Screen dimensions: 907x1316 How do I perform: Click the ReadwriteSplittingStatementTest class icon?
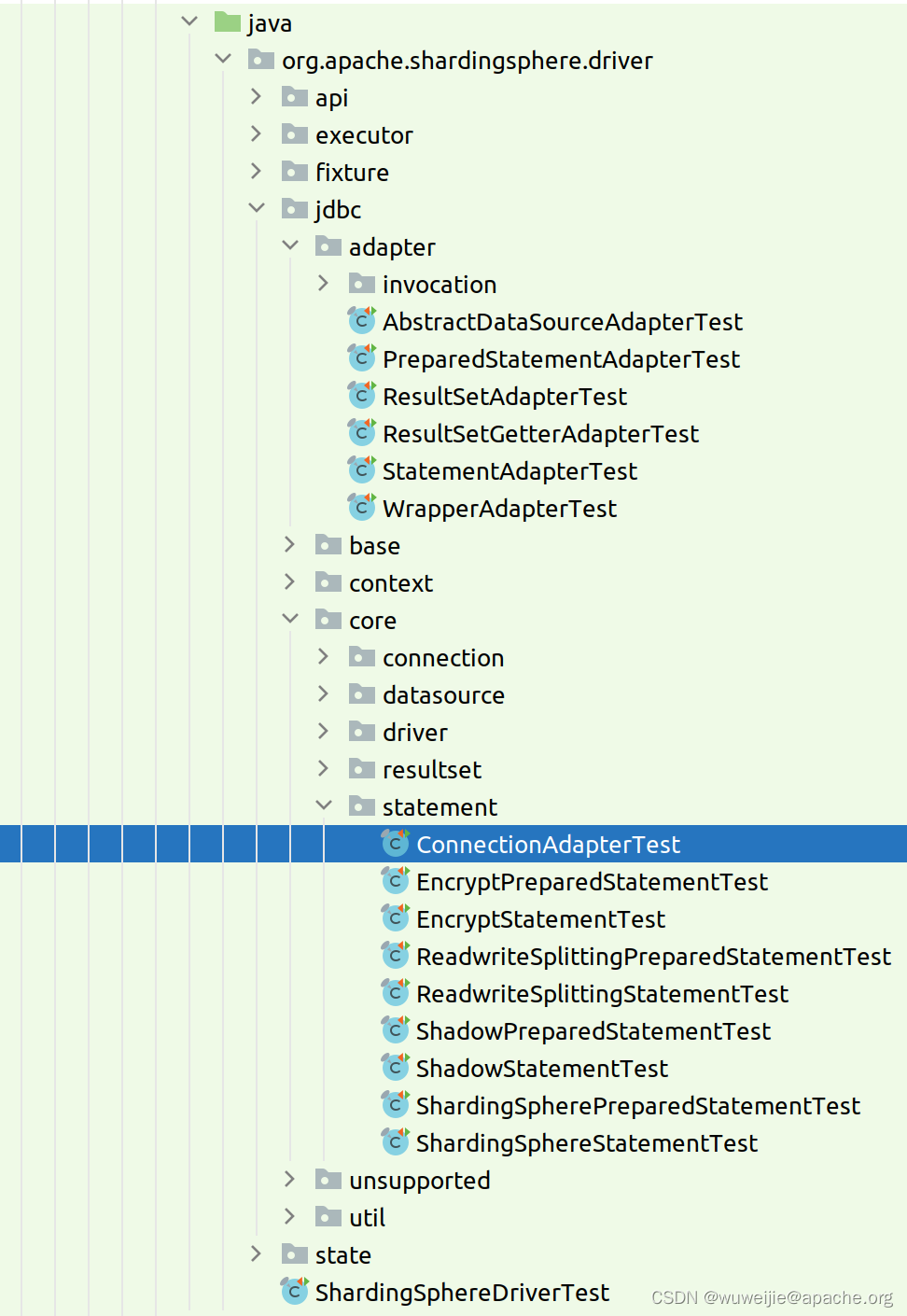click(x=395, y=993)
